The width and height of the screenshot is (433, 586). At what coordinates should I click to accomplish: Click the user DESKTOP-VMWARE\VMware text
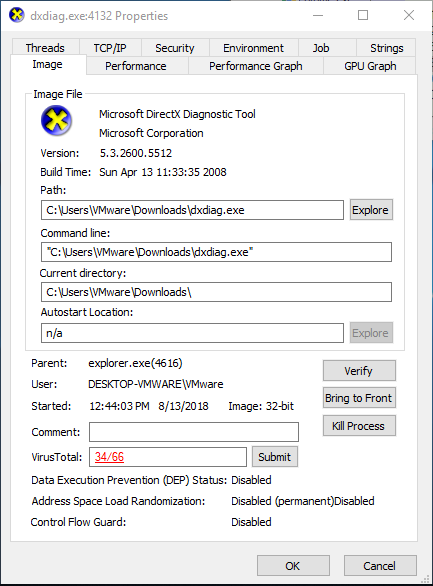[156, 384]
